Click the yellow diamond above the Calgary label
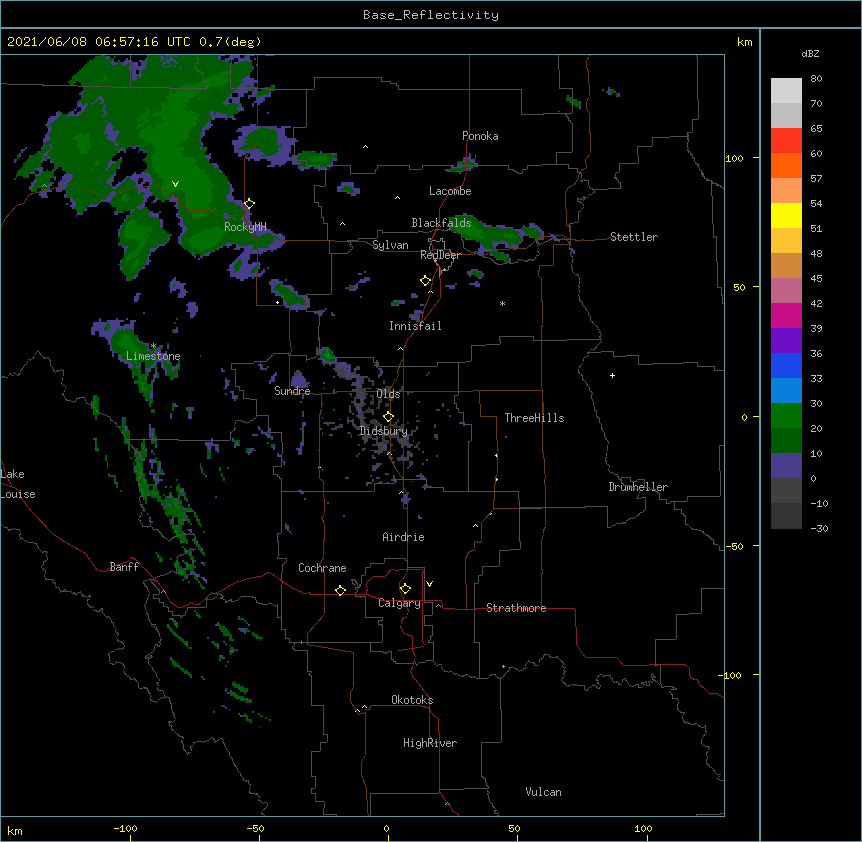Image resolution: width=862 pixels, height=842 pixels. point(405,589)
